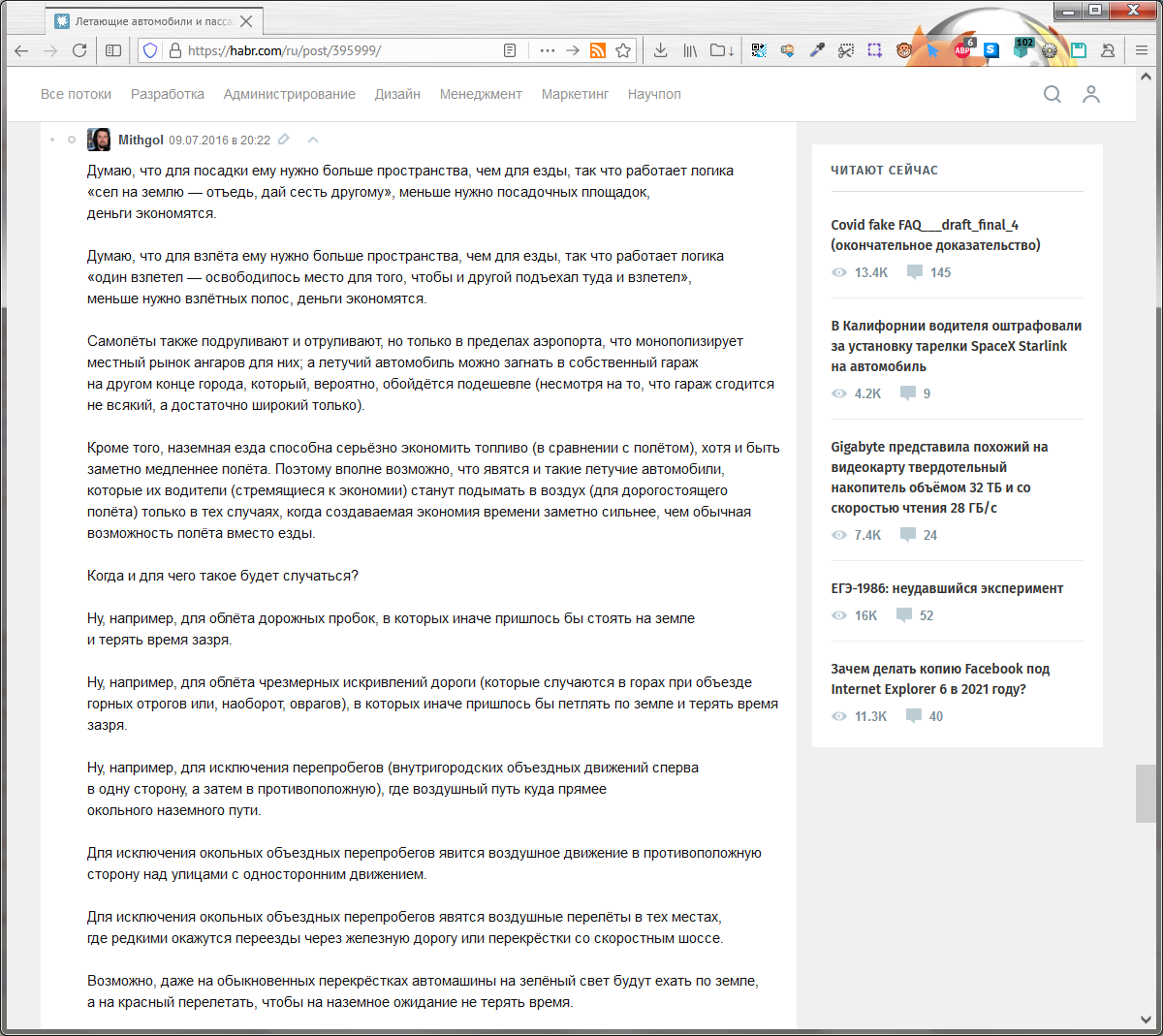Click the vertical scrollbar thumb

pos(1144,795)
